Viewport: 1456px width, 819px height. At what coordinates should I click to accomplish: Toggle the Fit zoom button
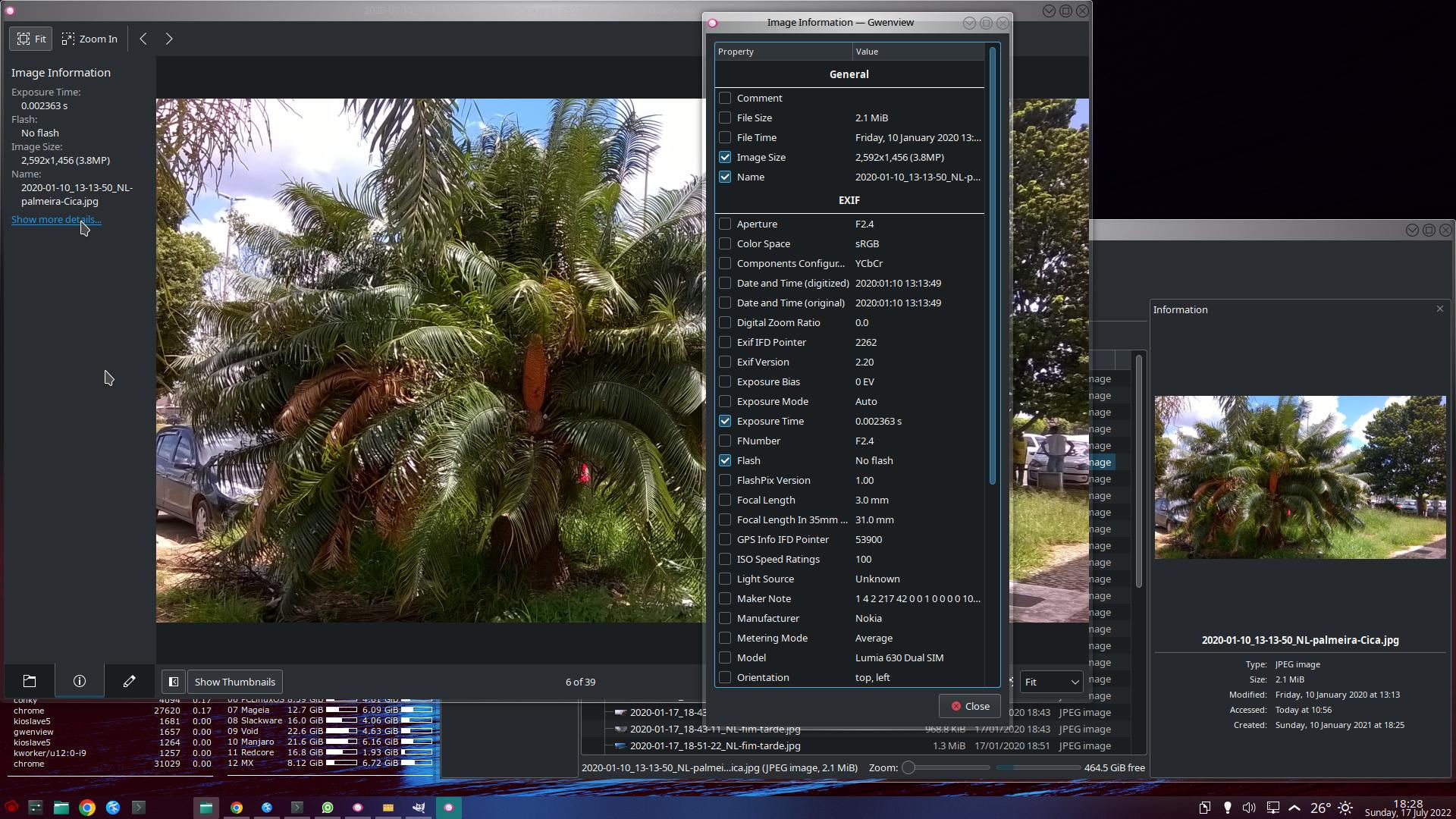click(31, 39)
